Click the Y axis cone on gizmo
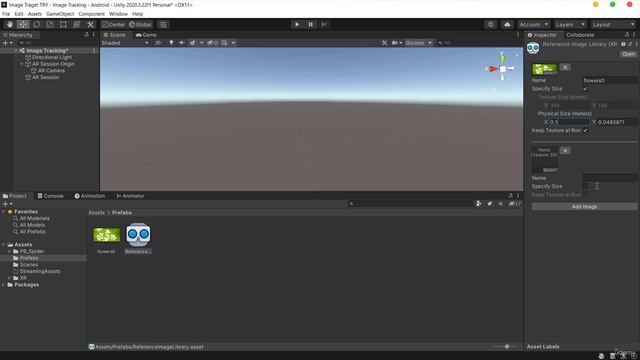 (502, 59)
